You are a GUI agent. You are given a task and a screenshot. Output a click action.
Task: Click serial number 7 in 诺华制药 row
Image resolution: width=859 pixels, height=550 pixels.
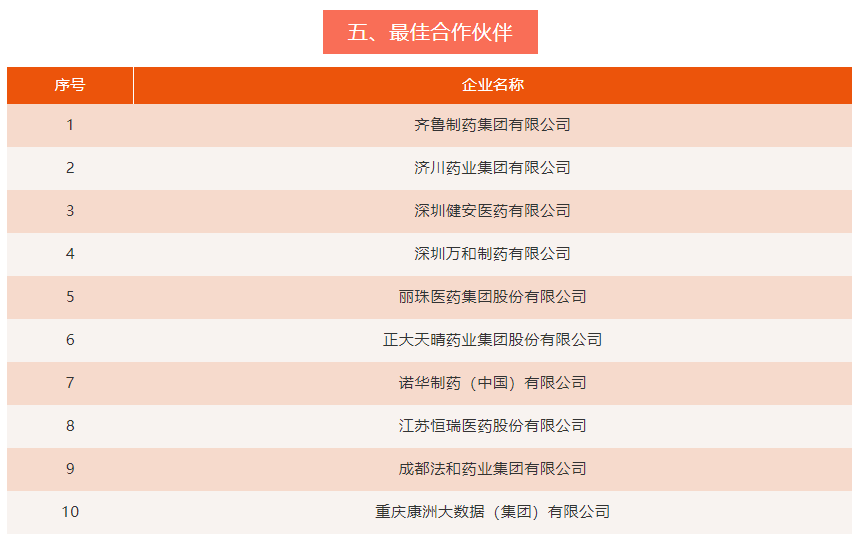tap(70, 383)
